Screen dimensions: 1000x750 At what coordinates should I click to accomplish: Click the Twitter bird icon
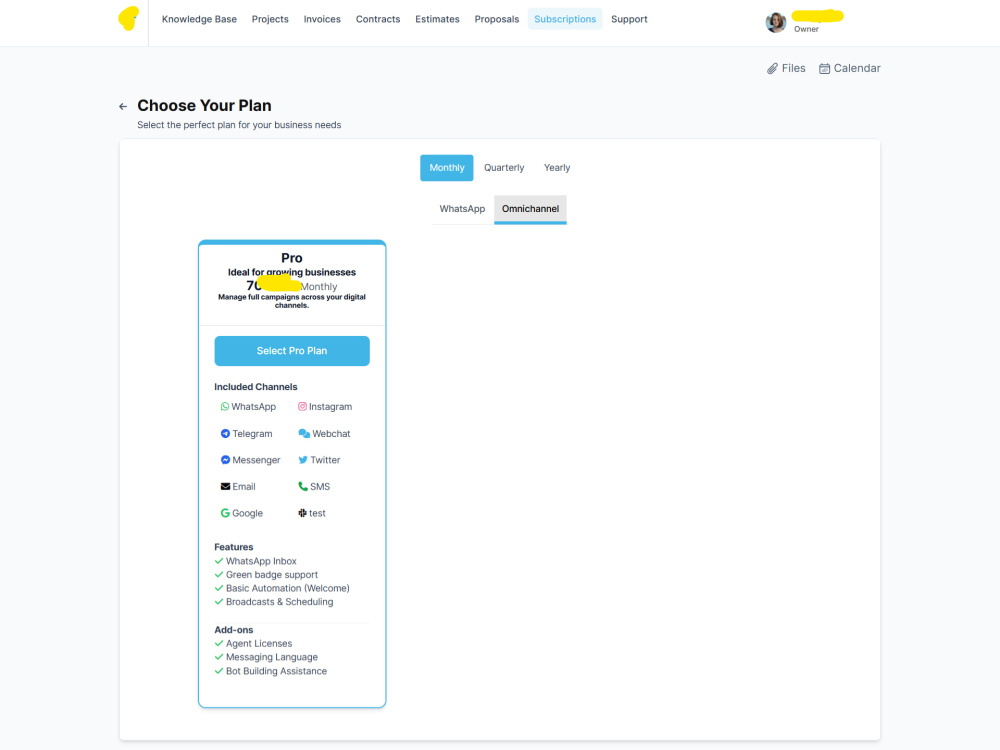(303, 460)
